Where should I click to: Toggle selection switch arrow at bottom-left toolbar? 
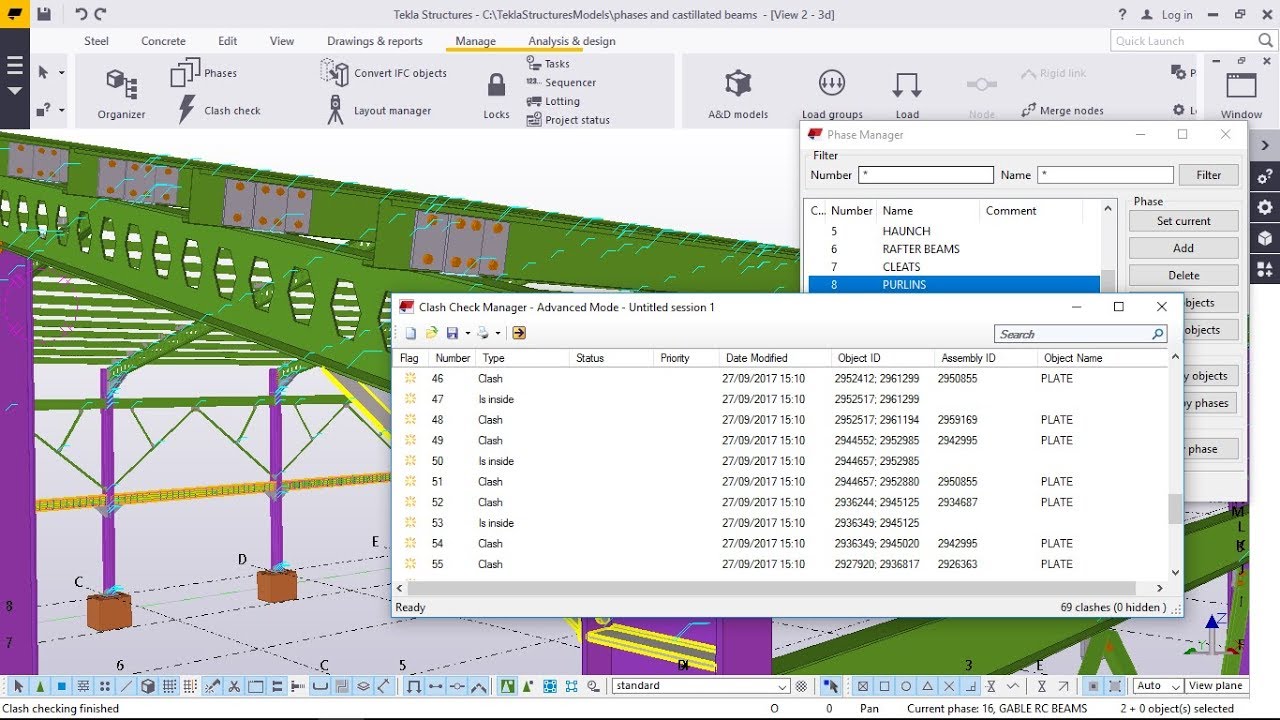tap(18, 686)
